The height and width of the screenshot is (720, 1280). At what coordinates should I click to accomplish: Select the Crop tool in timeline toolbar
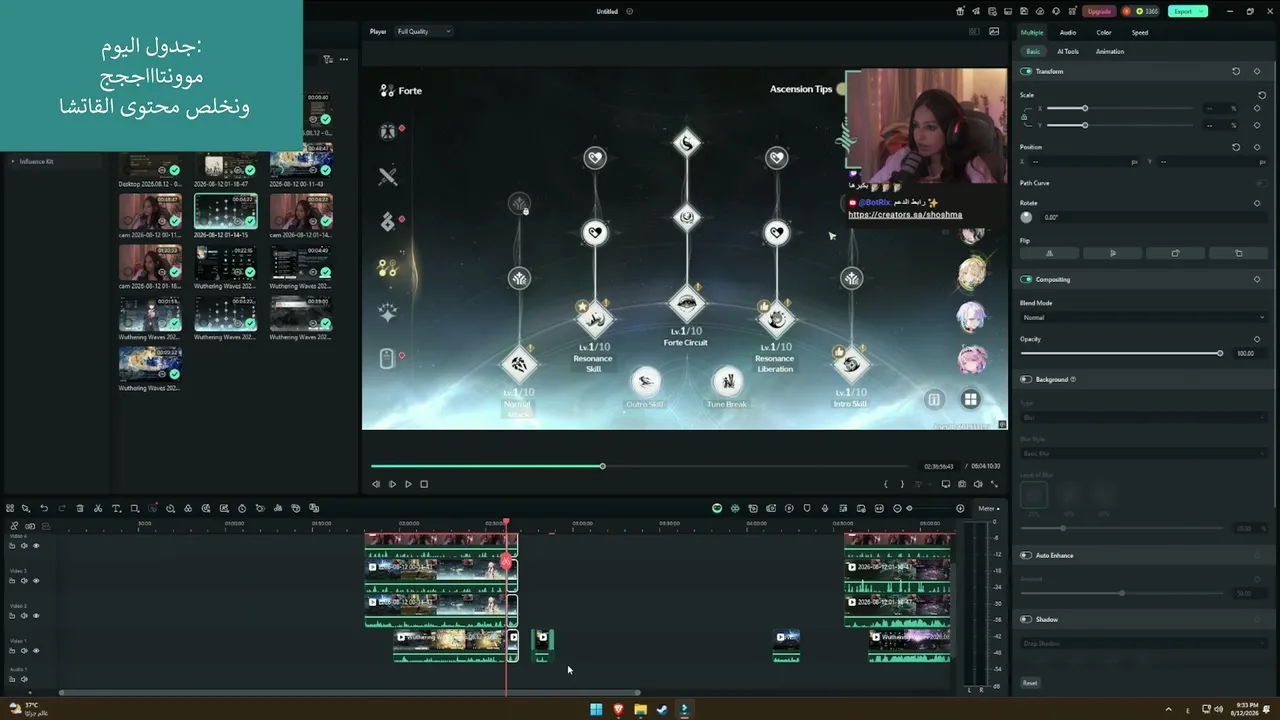[134, 508]
